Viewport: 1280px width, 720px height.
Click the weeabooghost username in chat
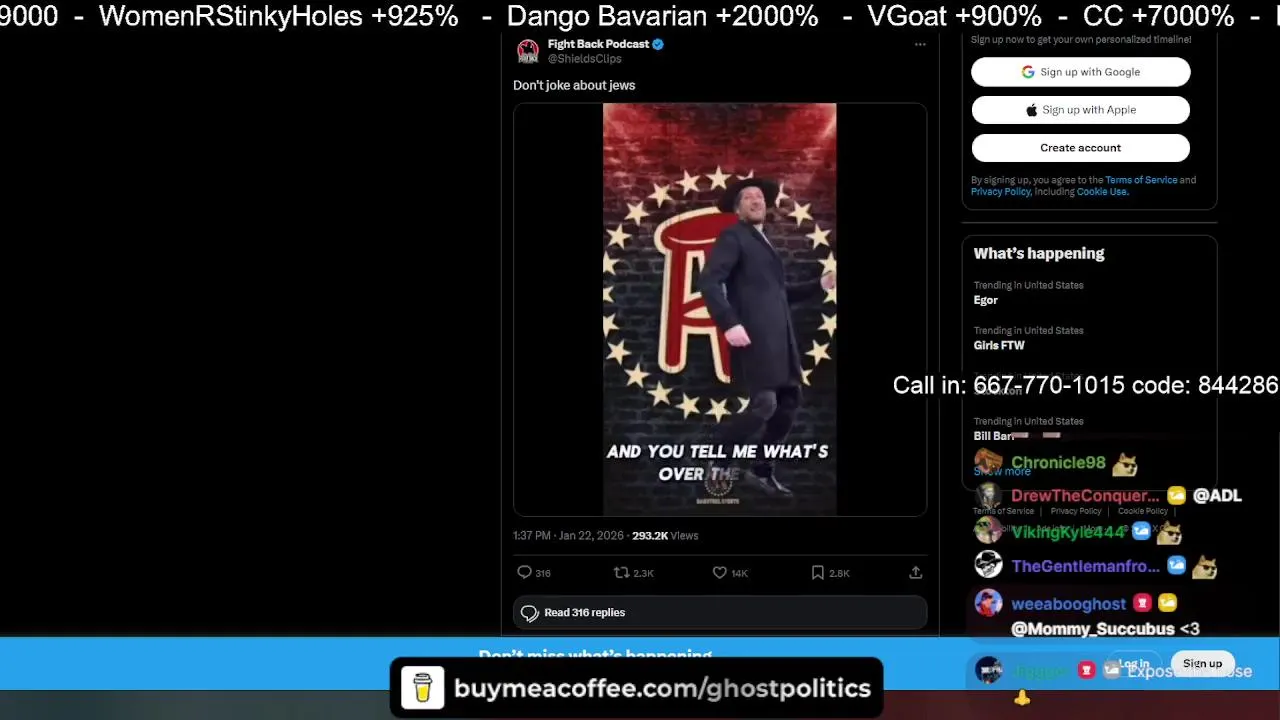[1068, 604]
